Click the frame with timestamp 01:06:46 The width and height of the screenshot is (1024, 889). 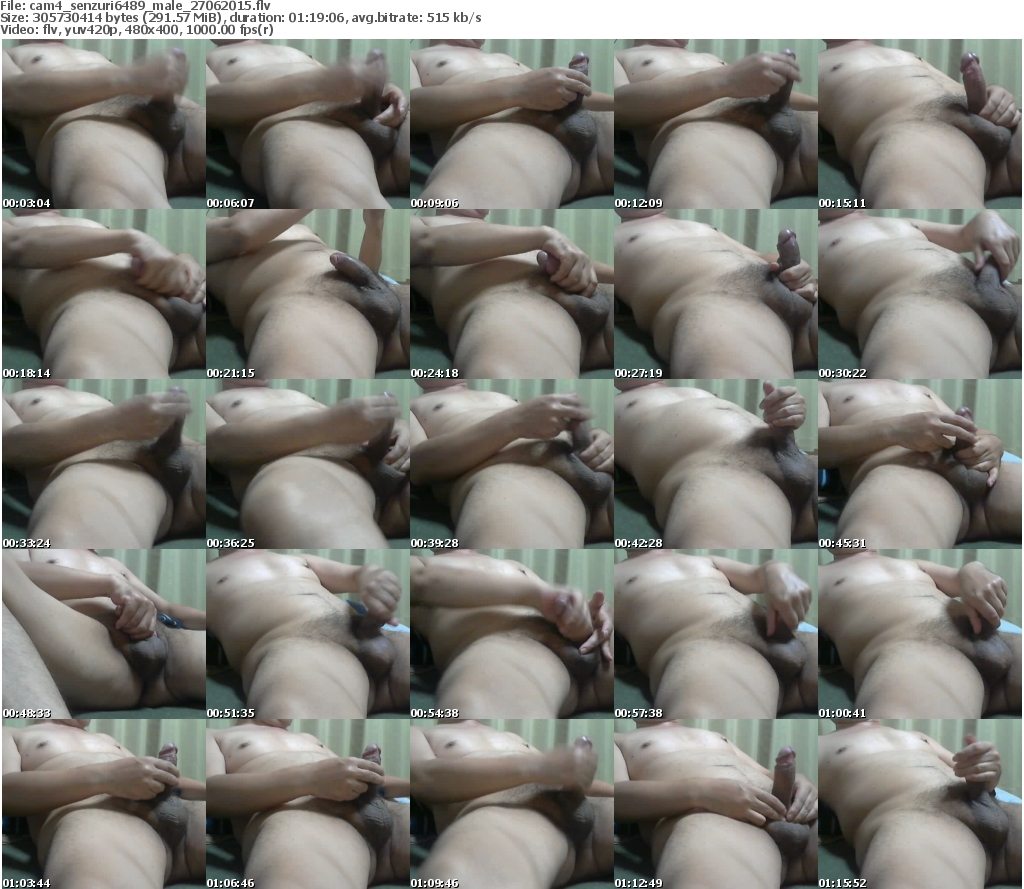click(308, 804)
